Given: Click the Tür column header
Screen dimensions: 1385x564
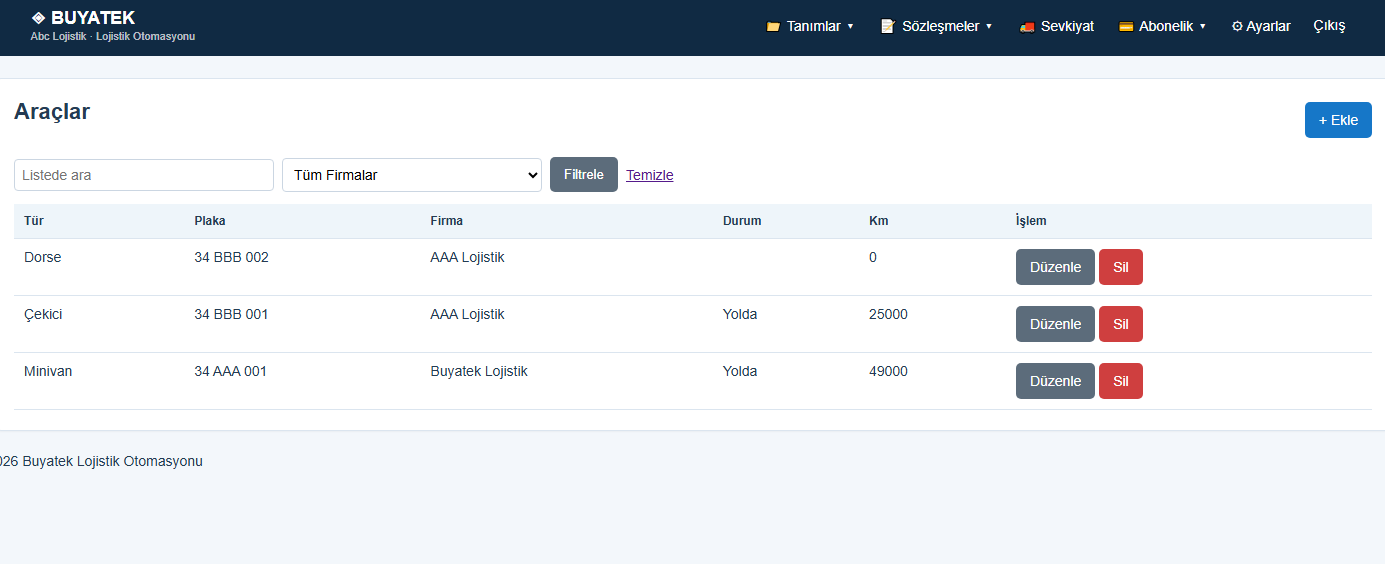Looking at the screenshot, I should click(x=34, y=221).
